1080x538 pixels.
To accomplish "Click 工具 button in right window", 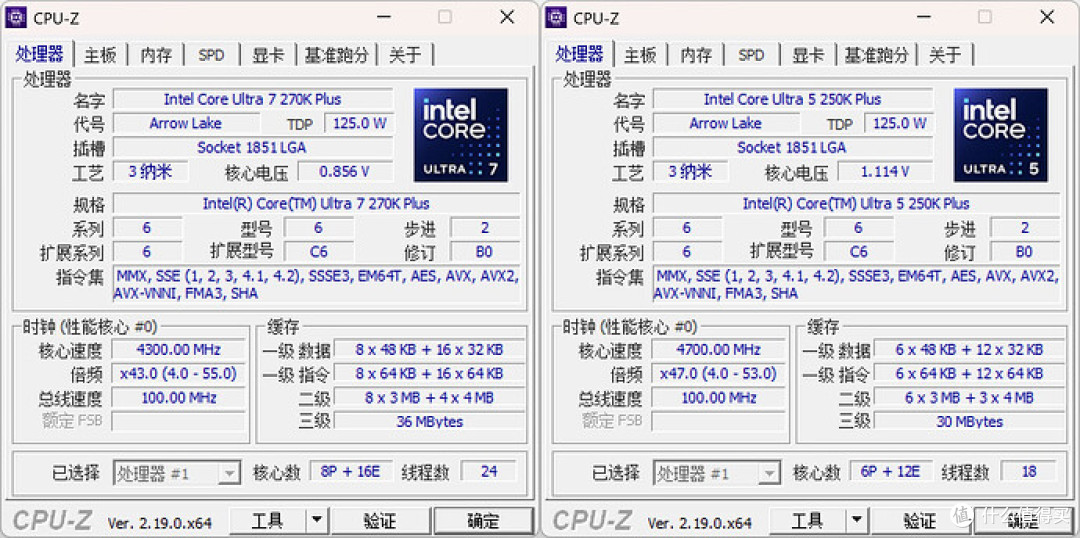I will (807, 521).
